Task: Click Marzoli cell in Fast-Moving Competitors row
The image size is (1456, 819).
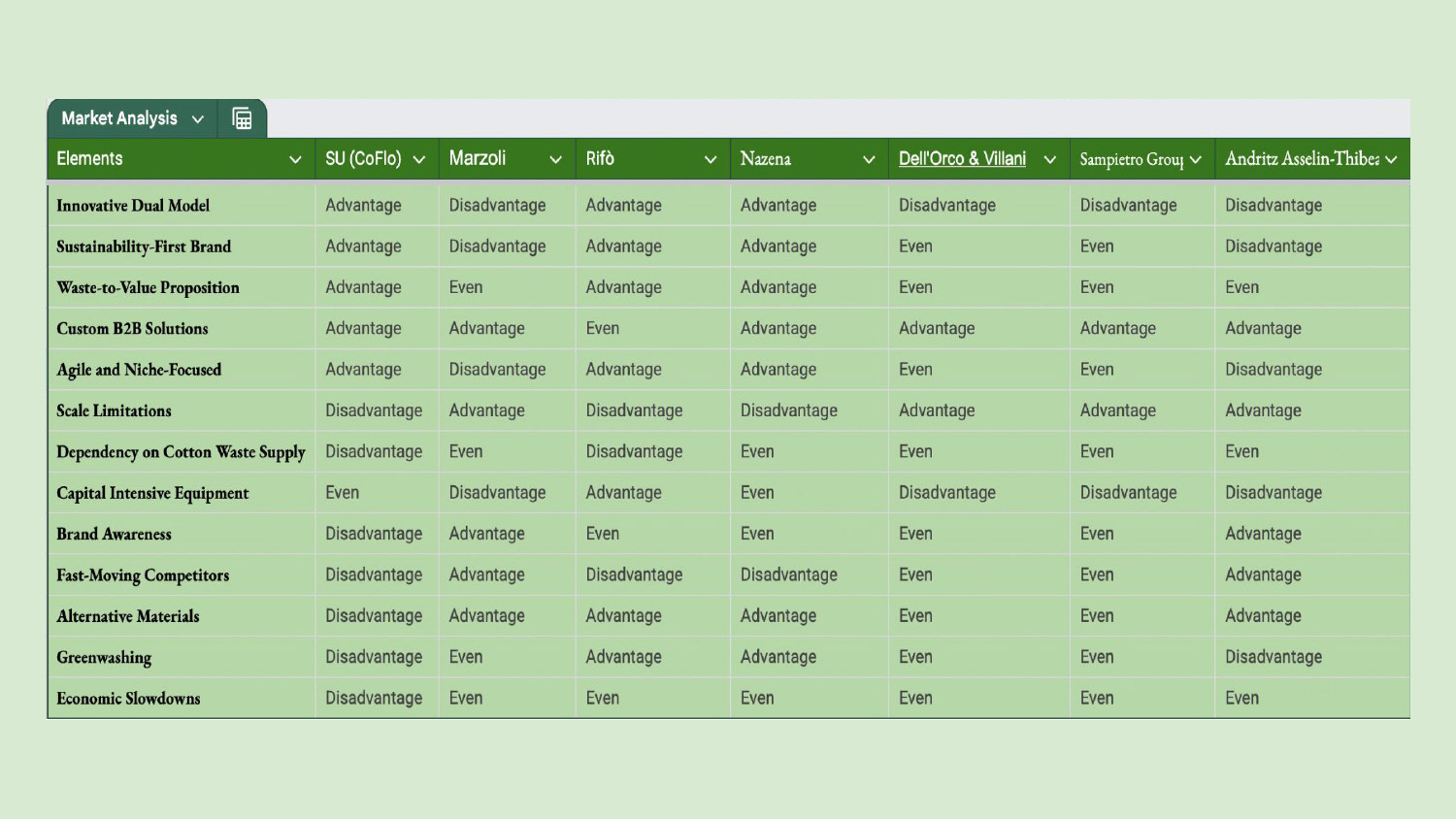Action: coord(507,575)
